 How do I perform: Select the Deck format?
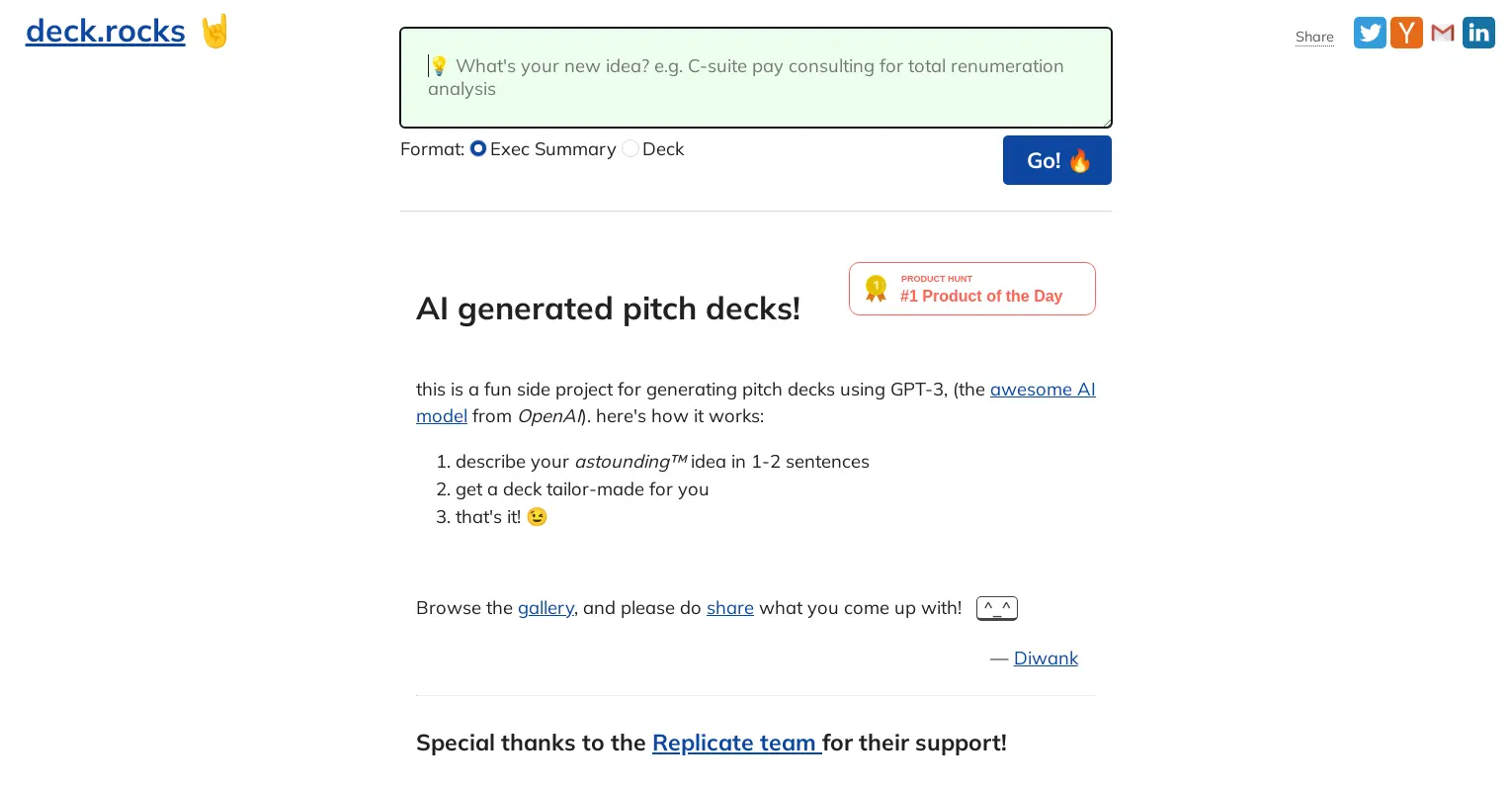[630, 148]
